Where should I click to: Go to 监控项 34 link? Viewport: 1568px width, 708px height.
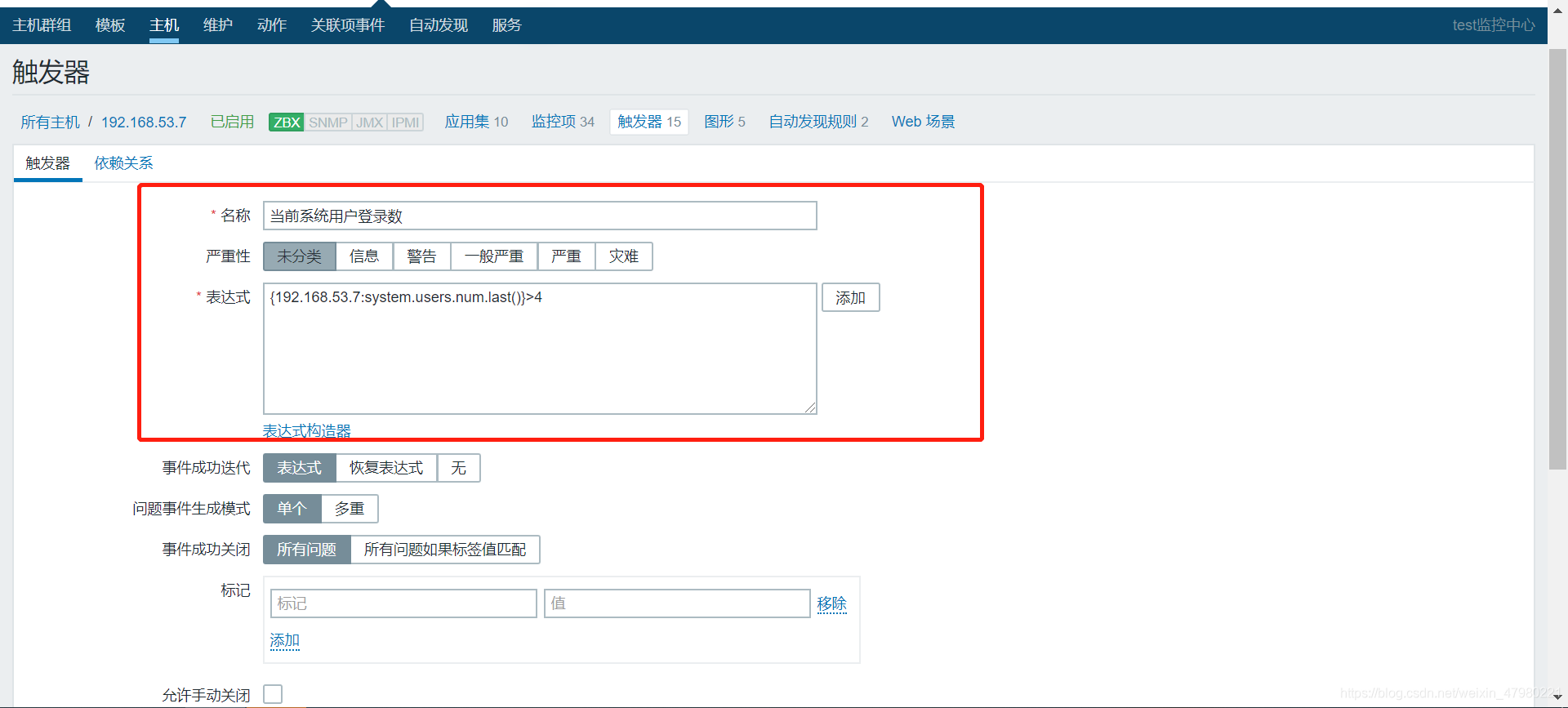coord(563,122)
